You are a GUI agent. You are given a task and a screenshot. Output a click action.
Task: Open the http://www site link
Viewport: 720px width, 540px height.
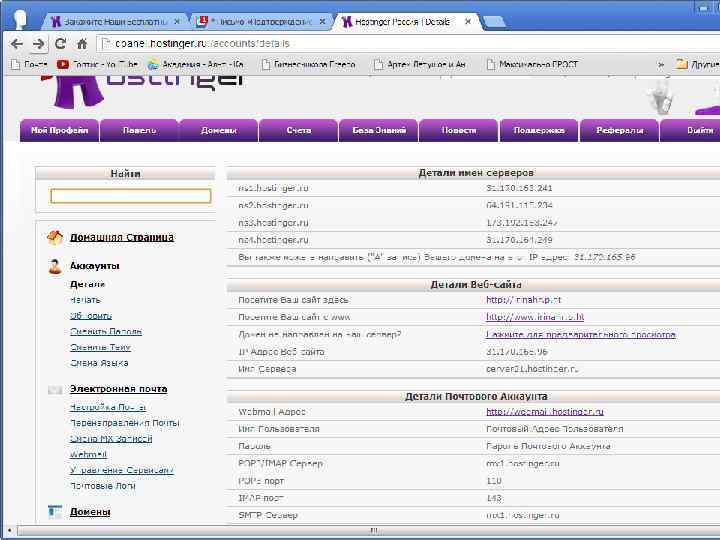pos(535,317)
